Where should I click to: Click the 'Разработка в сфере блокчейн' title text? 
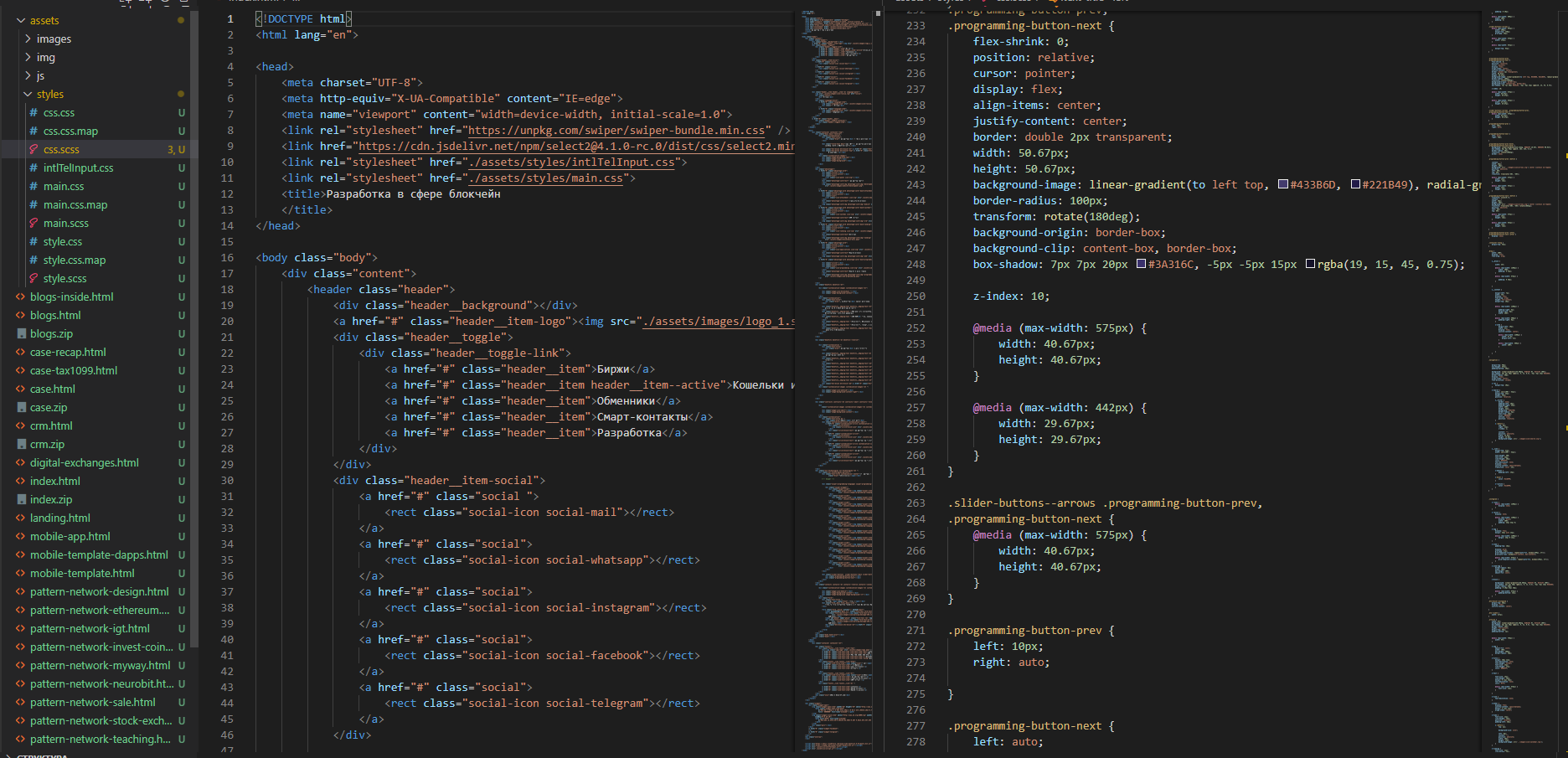tap(413, 194)
